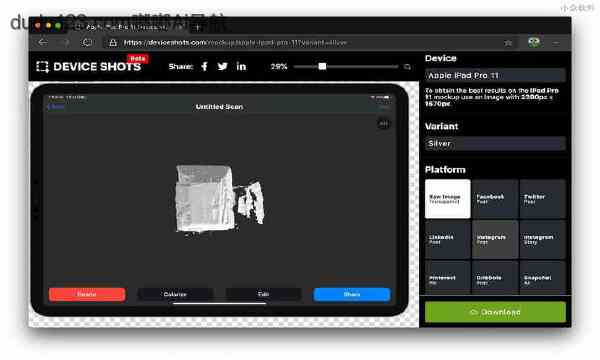Open the Device dropdown showing Apple iPad Pro 11
Image resolution: width=600 pixels, height=360 pixels.
point(495,75)
